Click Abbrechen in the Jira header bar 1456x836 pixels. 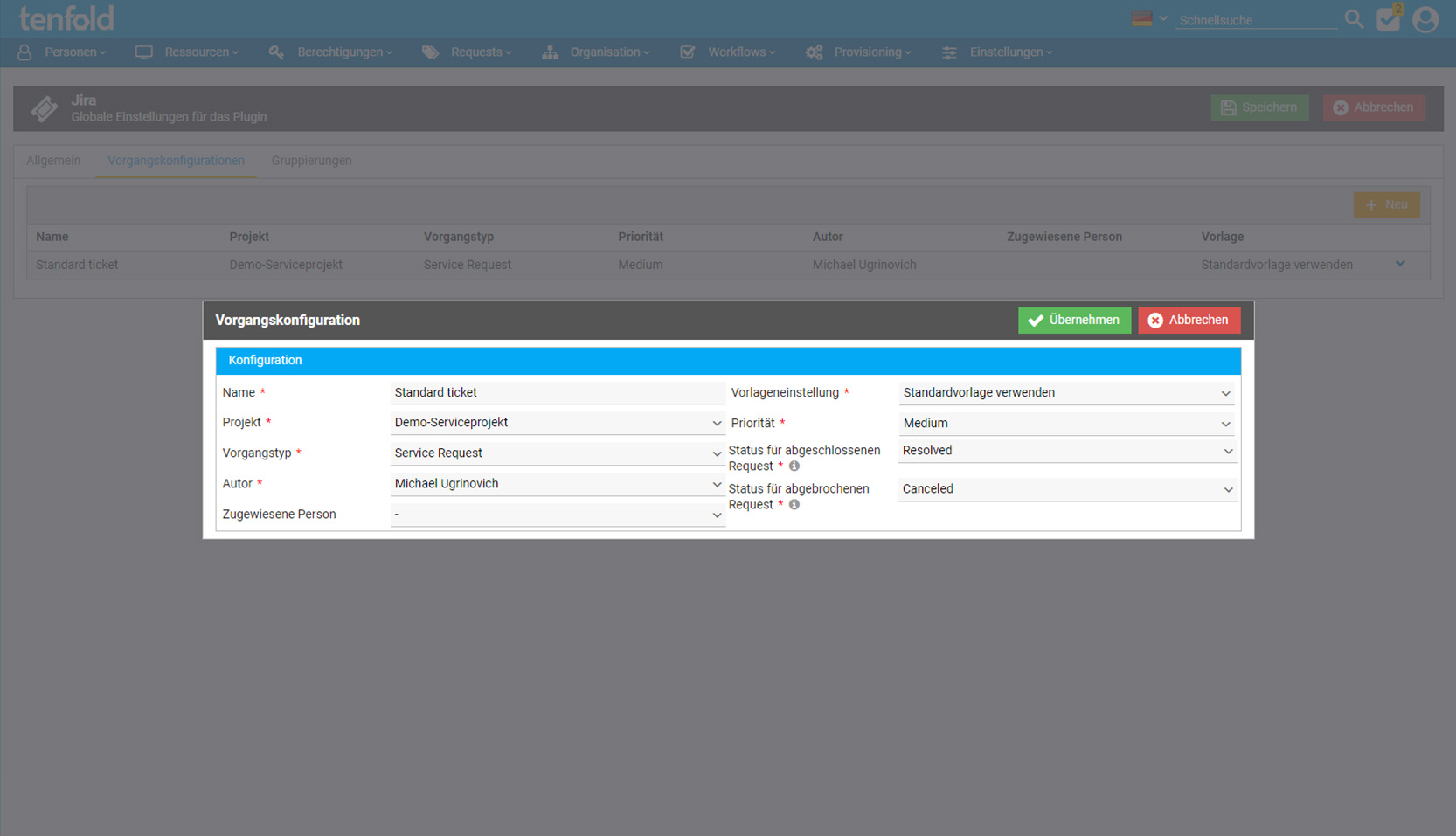click(x=1373, y=107)
